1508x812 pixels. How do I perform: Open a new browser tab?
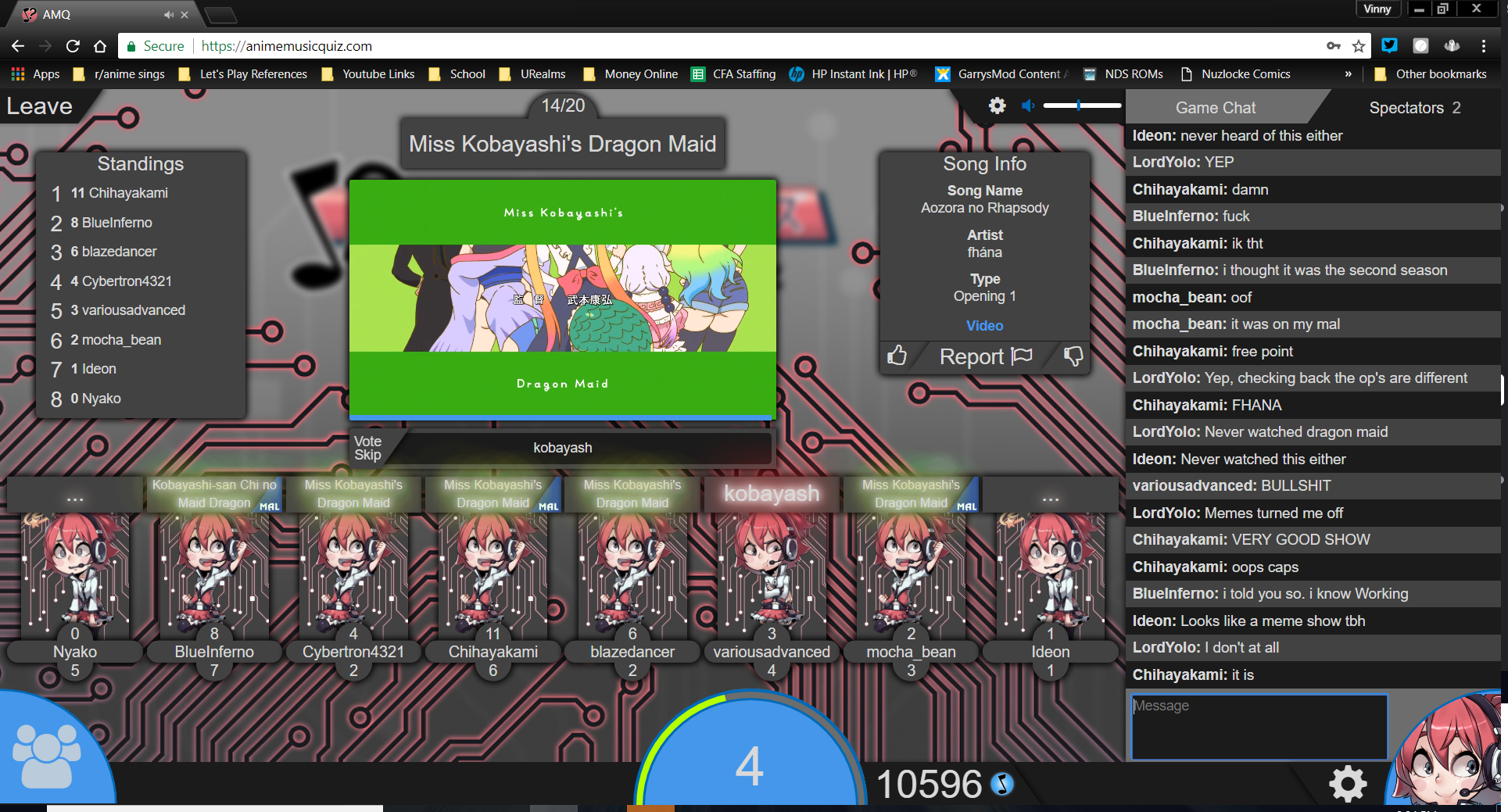click(220, 15)
